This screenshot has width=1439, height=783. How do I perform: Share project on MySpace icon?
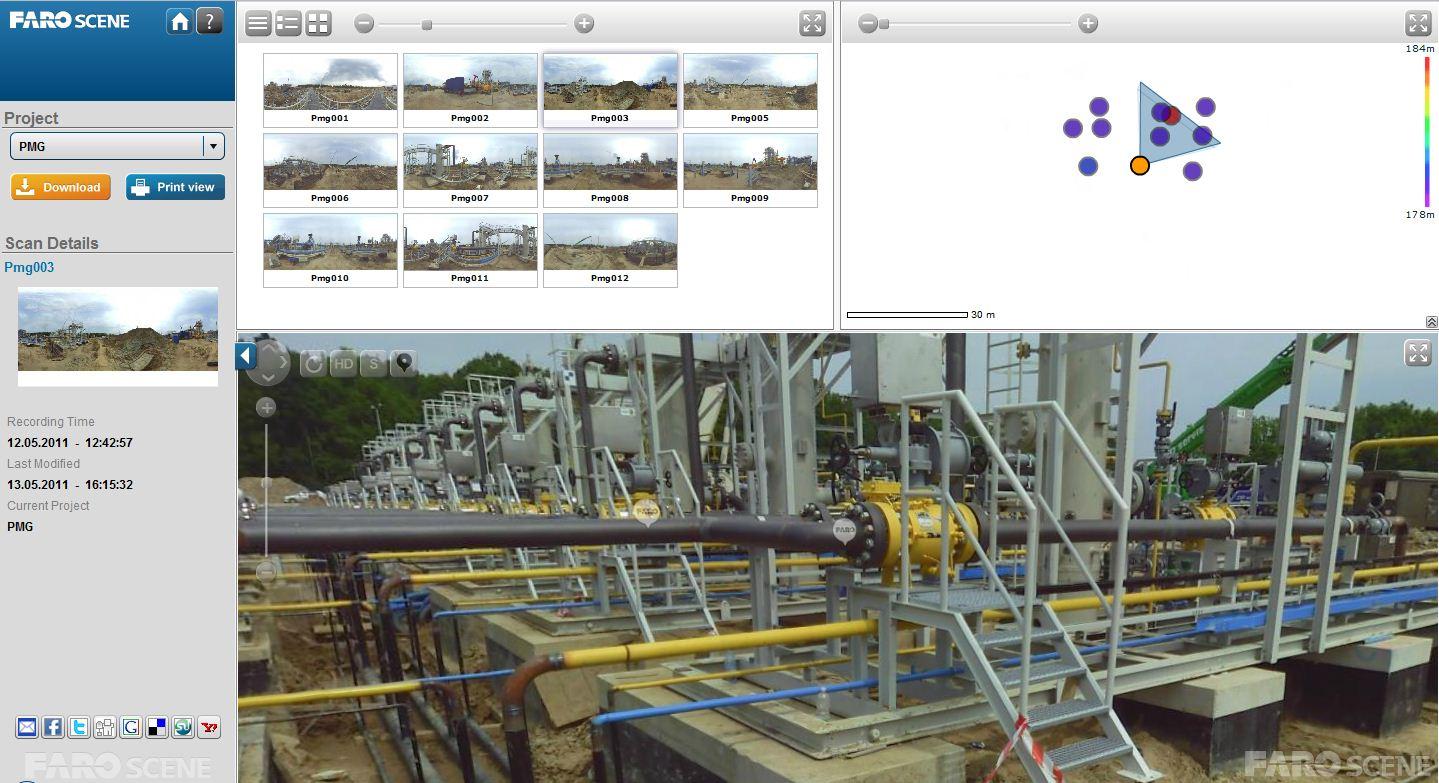click(105, 728)
